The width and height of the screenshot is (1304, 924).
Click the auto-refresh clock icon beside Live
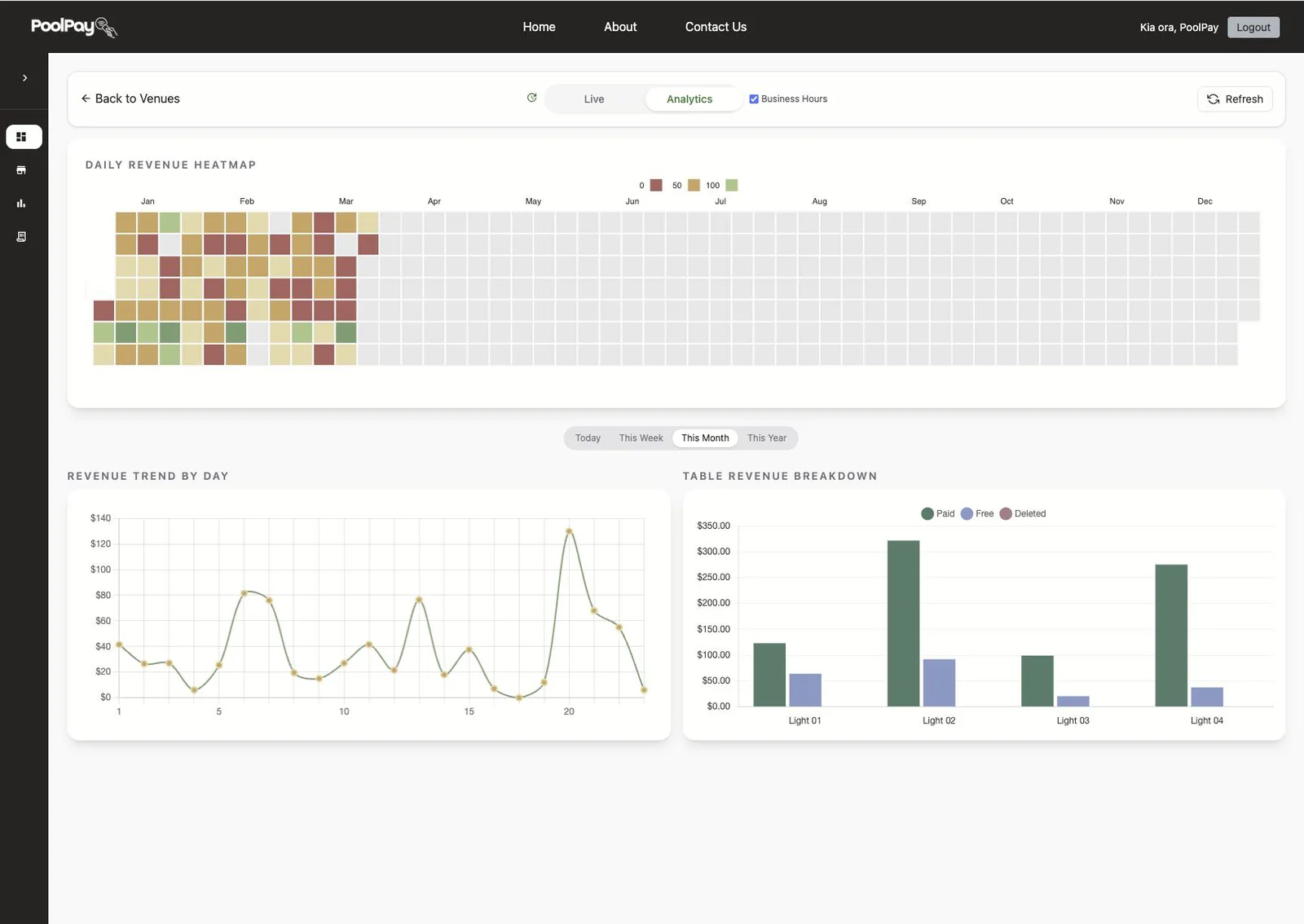coord(531,98)
